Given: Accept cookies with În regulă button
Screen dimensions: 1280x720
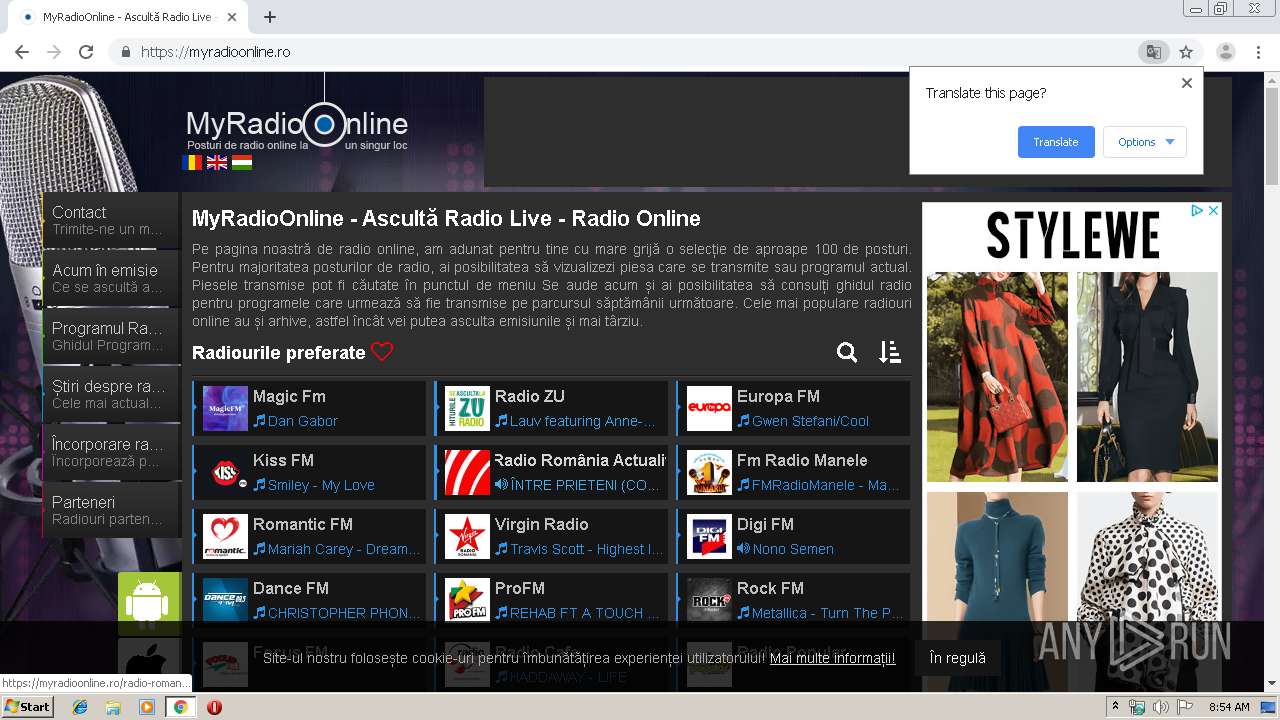Looking at the screenshot, I should pos(957,658).
